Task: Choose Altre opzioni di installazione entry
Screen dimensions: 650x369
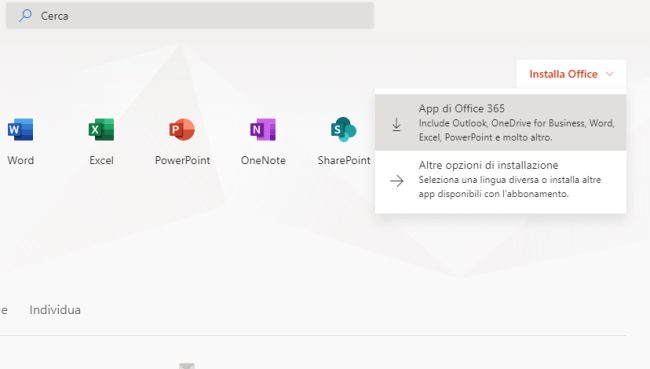Action: 500,179
